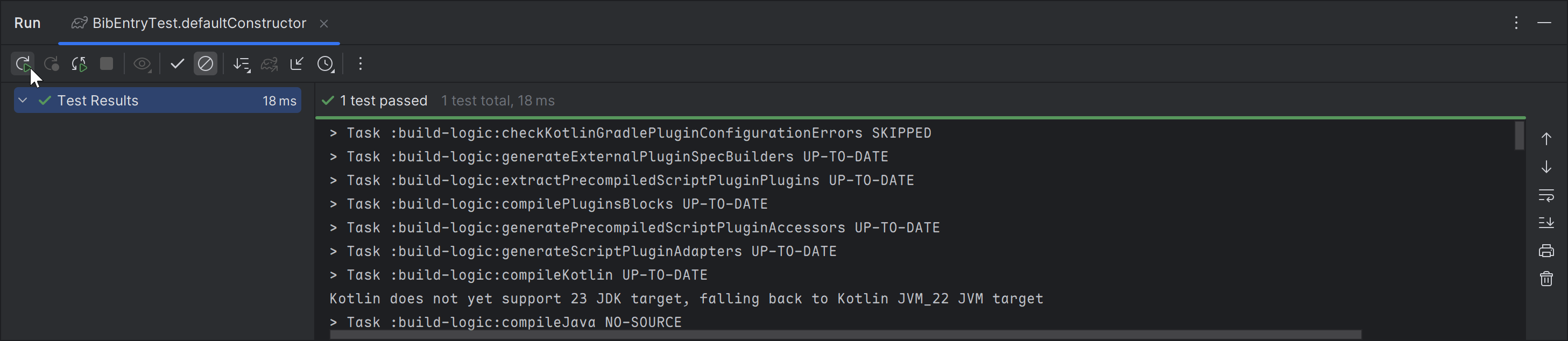Select the Test Results row
Viewport: 1568px width, 341px height.
158,101
